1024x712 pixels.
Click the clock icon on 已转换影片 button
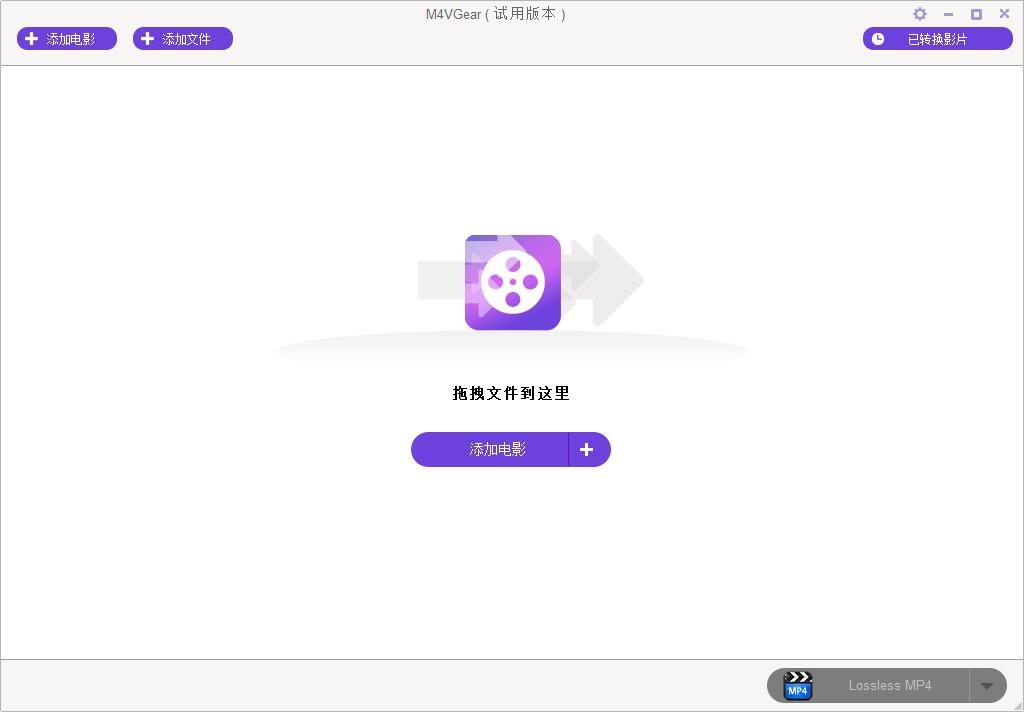pos(878,38)
